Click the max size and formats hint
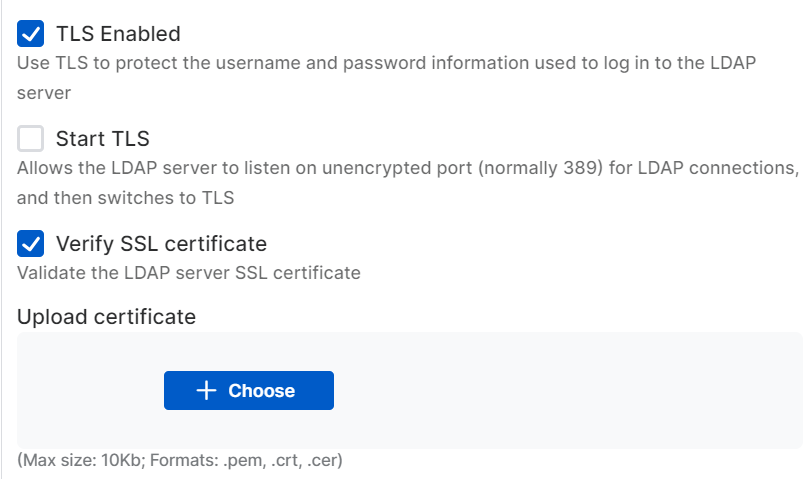Screen dimensions: 810x479 point(180,461)
